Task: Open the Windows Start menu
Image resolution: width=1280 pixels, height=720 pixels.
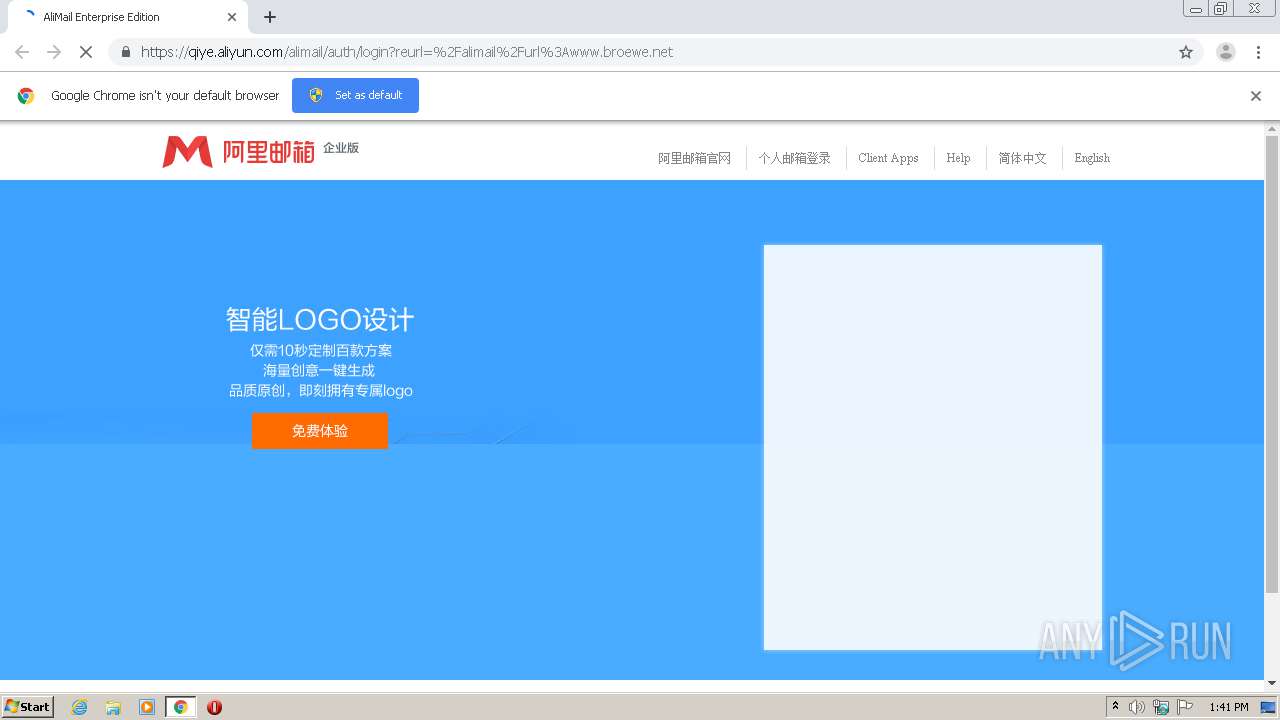Action: (28, 706)
